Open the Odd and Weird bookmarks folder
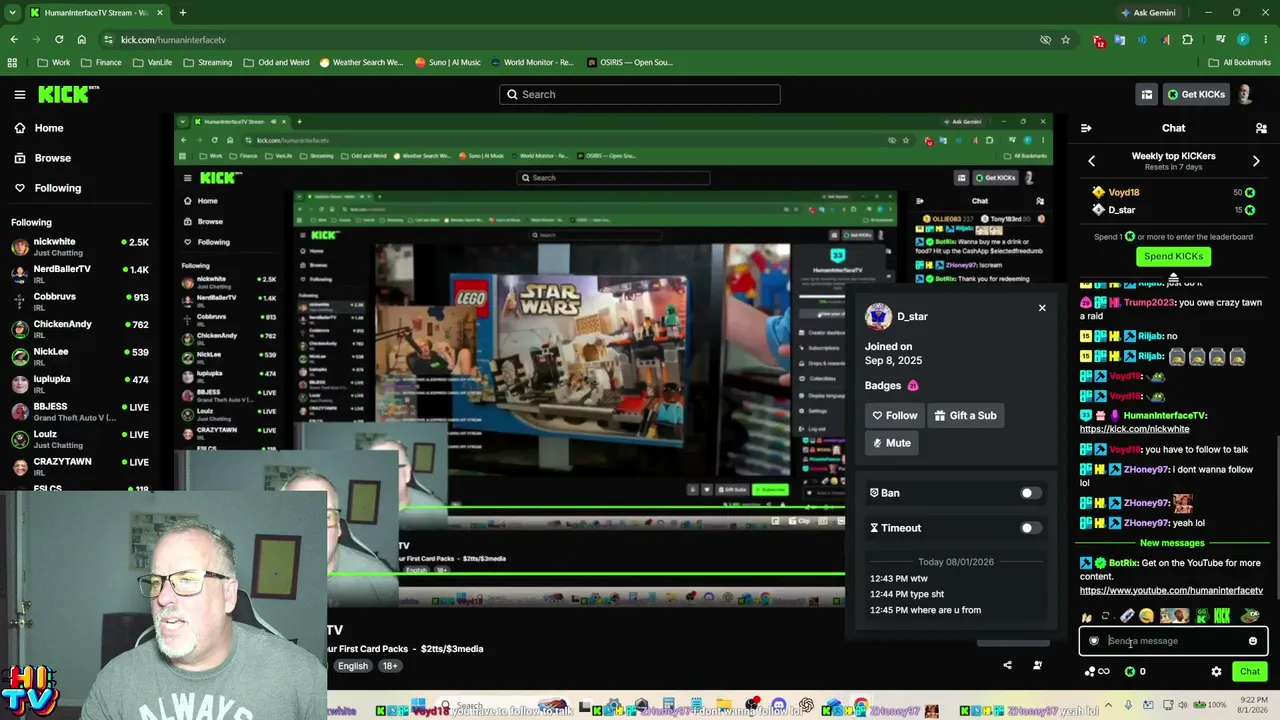This screenshot has height=720, width=1280. tap(276, 62)
